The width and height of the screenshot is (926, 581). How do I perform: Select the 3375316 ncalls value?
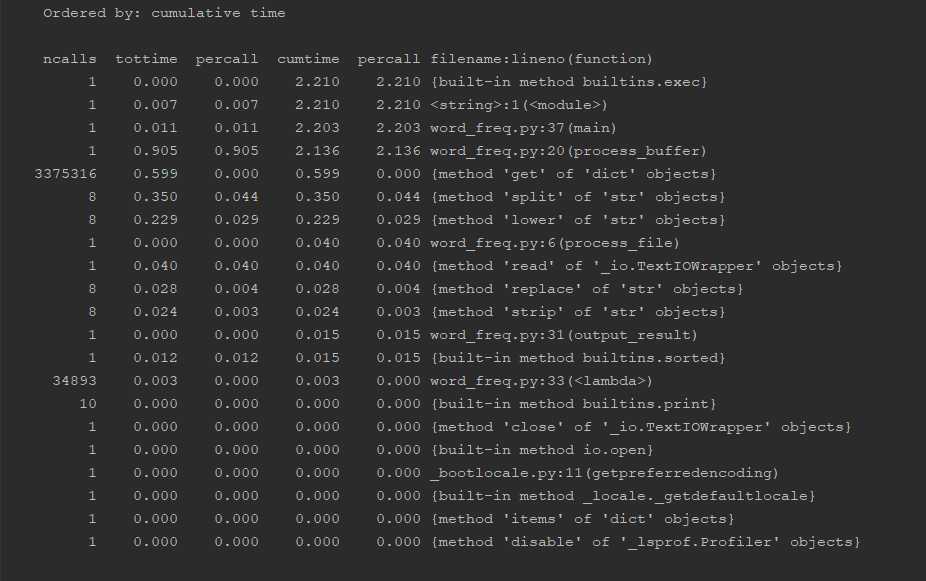tap(66, 174)
